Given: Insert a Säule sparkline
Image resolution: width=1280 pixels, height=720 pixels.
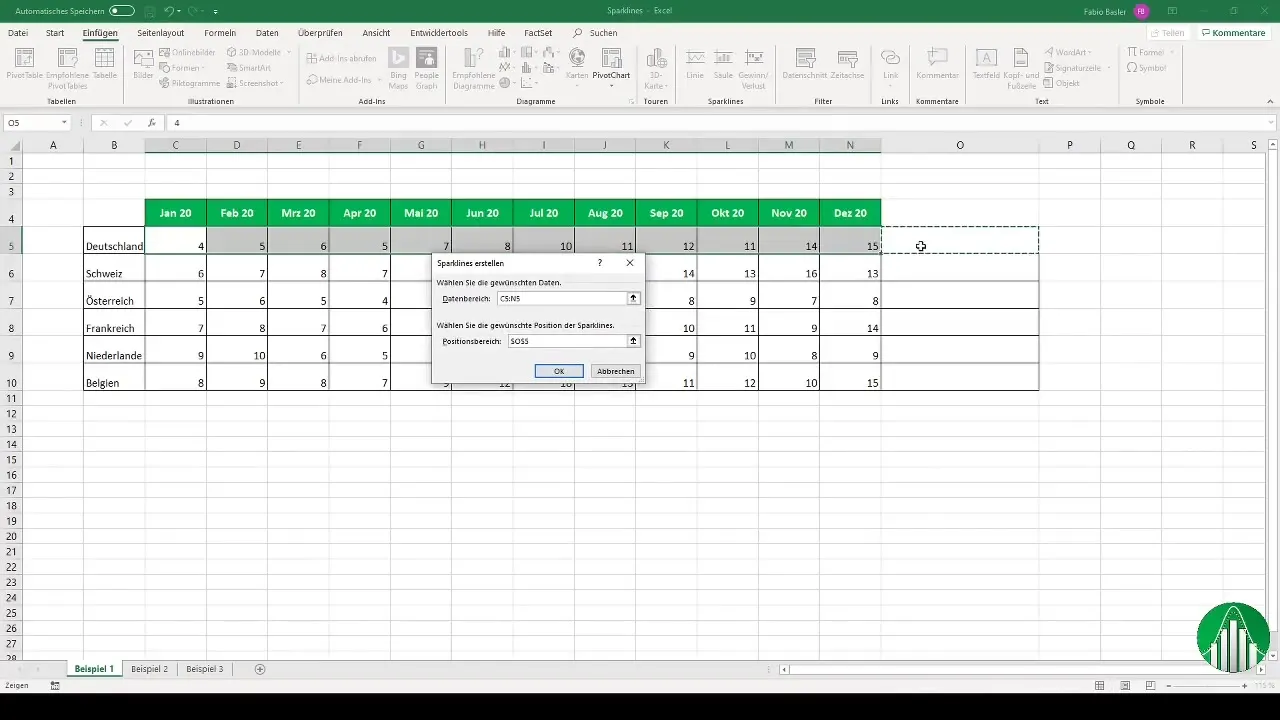Looking at the screenshot, I should tap(724, 65).
